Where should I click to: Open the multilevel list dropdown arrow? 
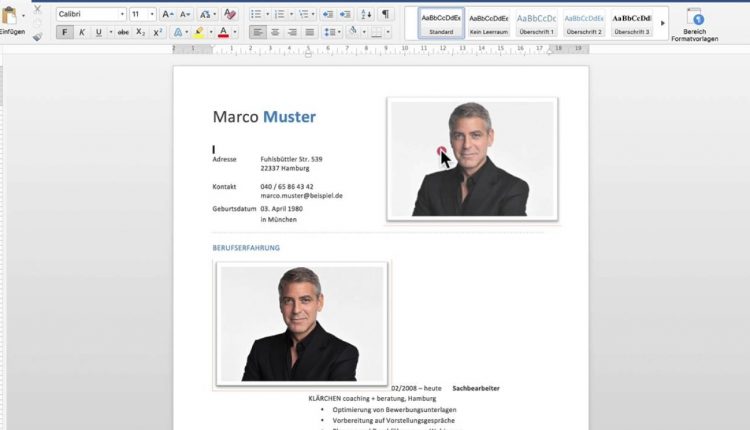pos(313,14)
